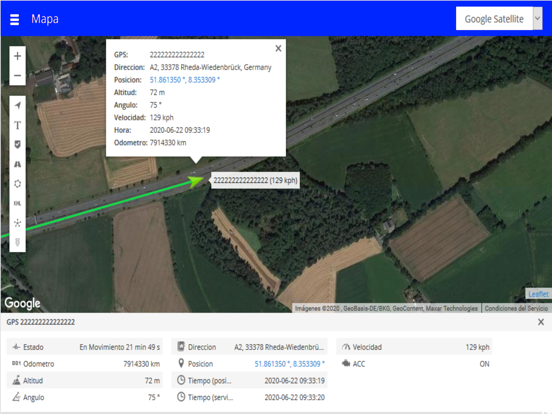The width and height of the screenshot is (552, 414).
Task: Open the Google Satellite map type dropdown
Action: [499, 19]
